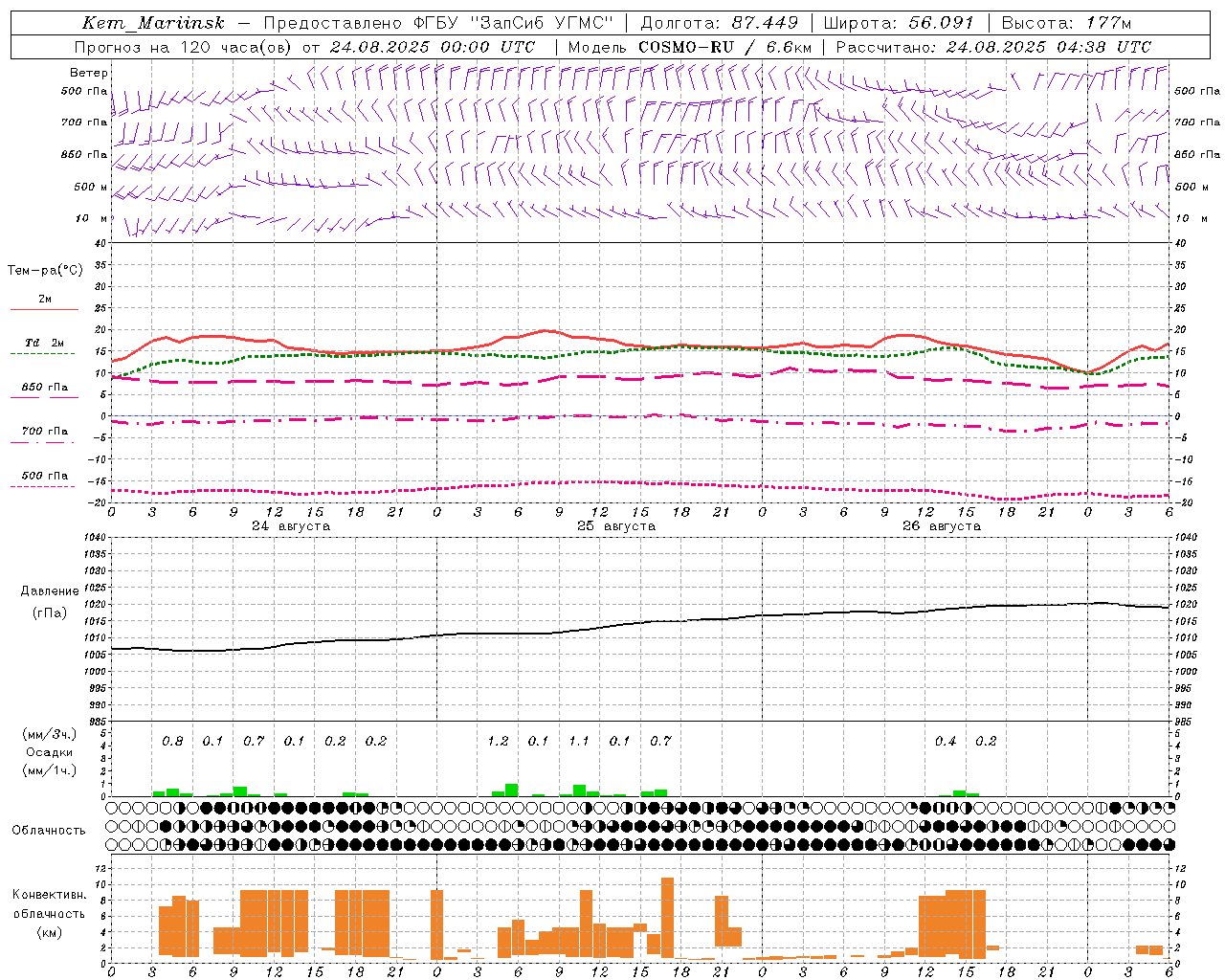Click the '(мм/3ч.)' units label
The height and width of the screenshot is (980, 1225).
tap(50, 735)
